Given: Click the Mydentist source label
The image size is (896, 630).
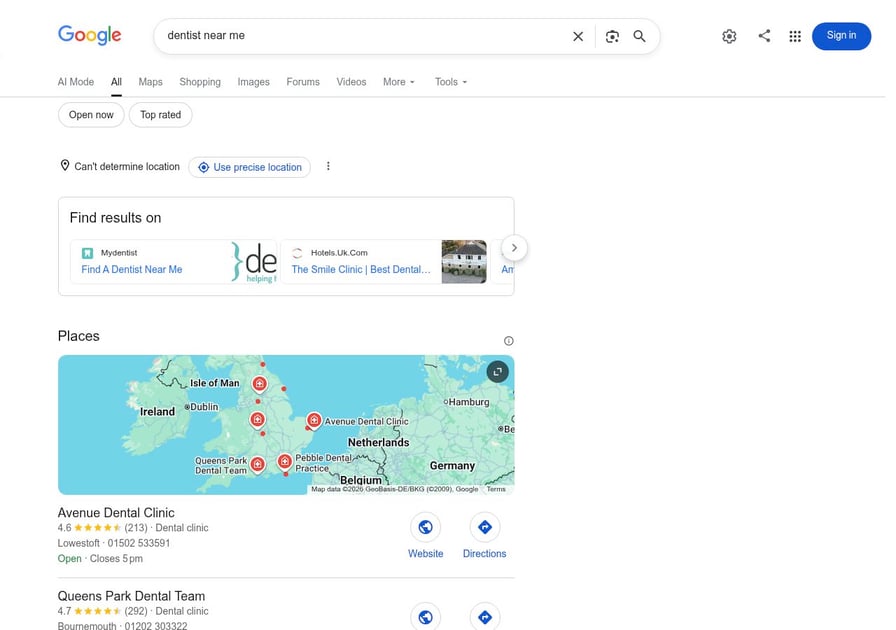Looking at the screenshot, I should pyautogui.click(x=119, y=253).
